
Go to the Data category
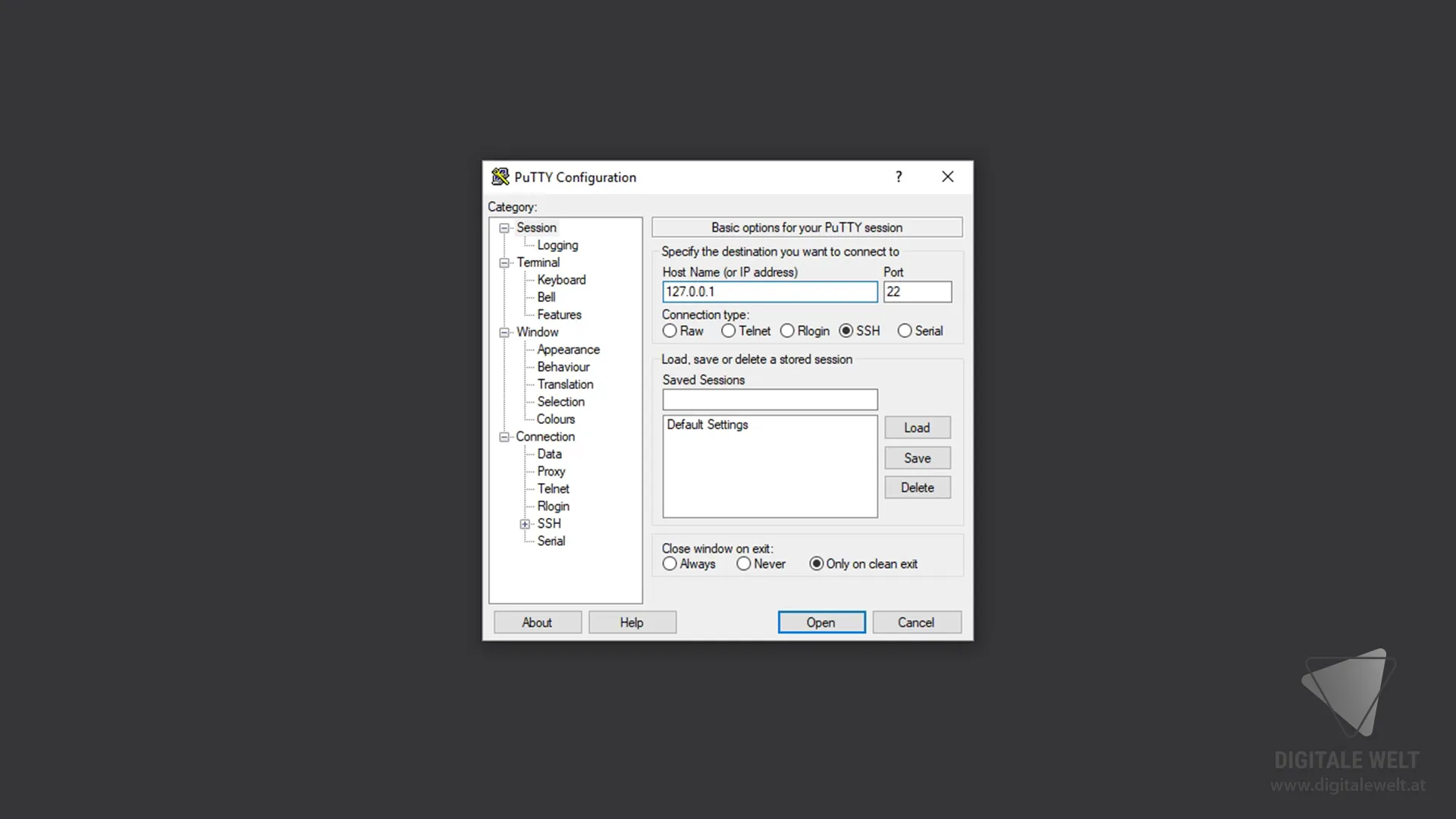coord(549,454)
